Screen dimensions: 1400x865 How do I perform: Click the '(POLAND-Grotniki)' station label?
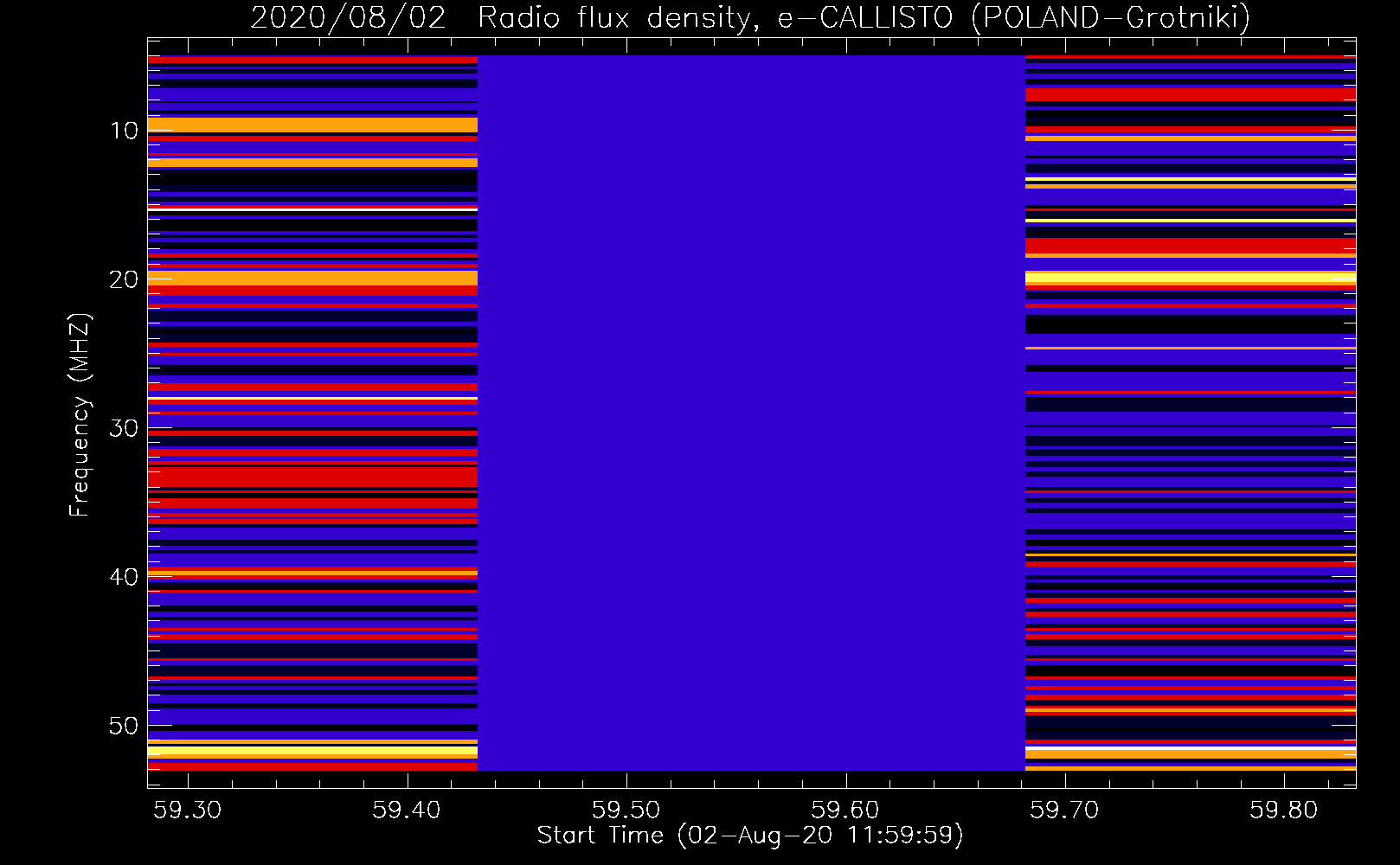click(x=1111, y=16)
